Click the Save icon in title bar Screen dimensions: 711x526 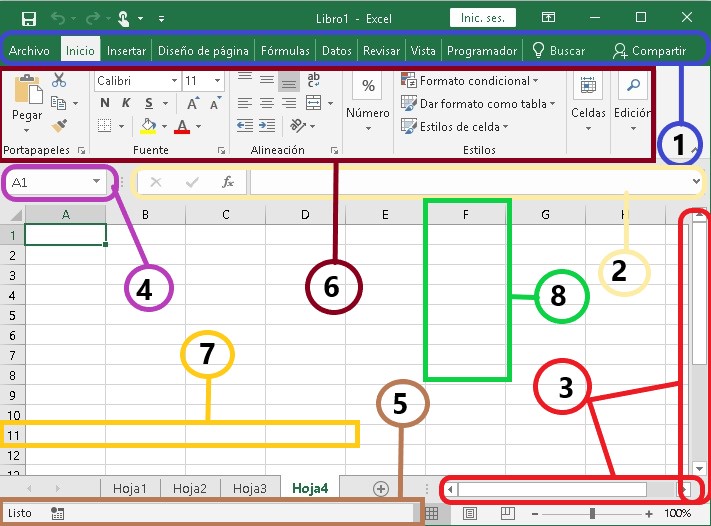(28, 18)
